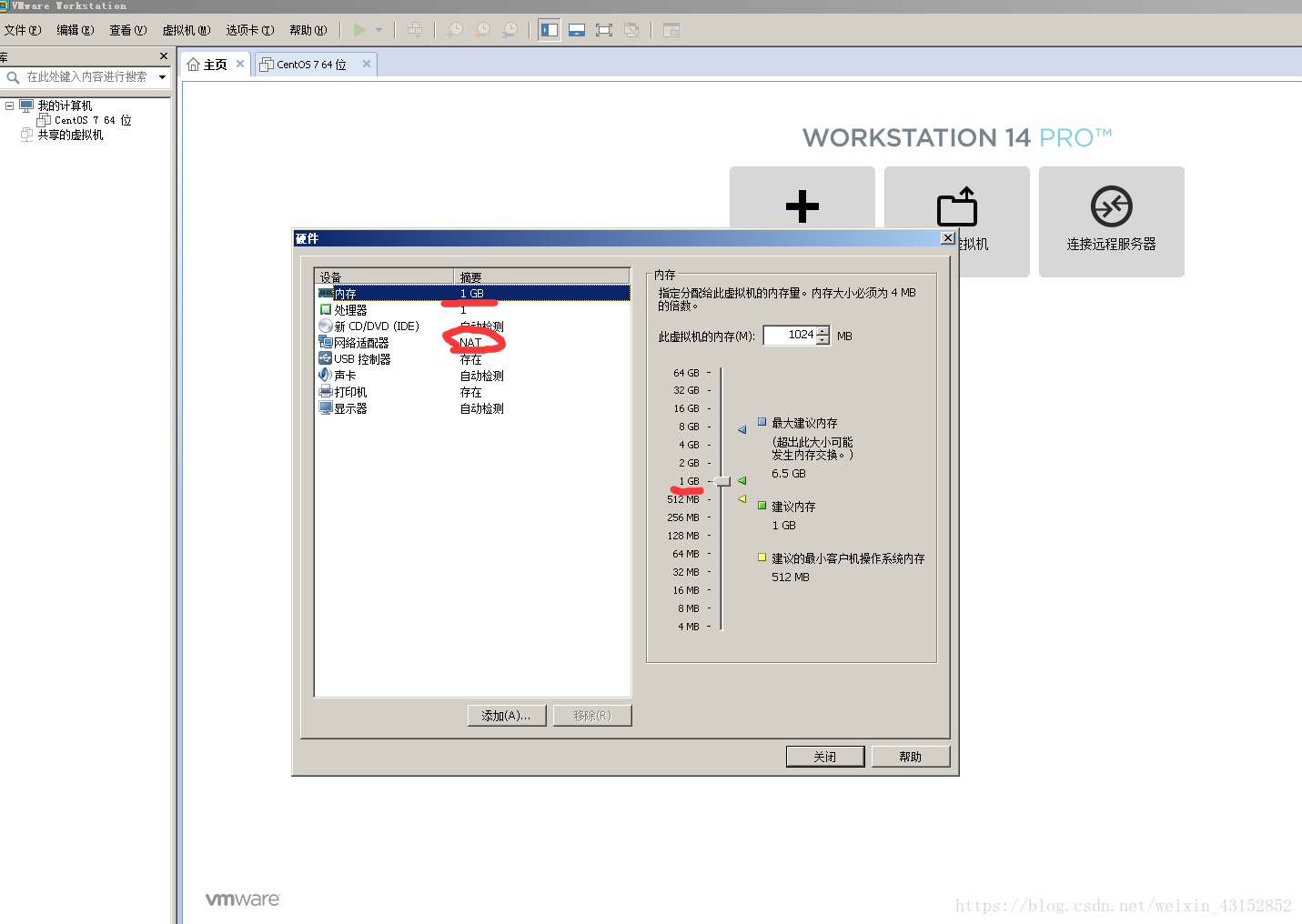1302x924 pixels.
Task: Select the 打印机 device row
Action: point(472,392)
